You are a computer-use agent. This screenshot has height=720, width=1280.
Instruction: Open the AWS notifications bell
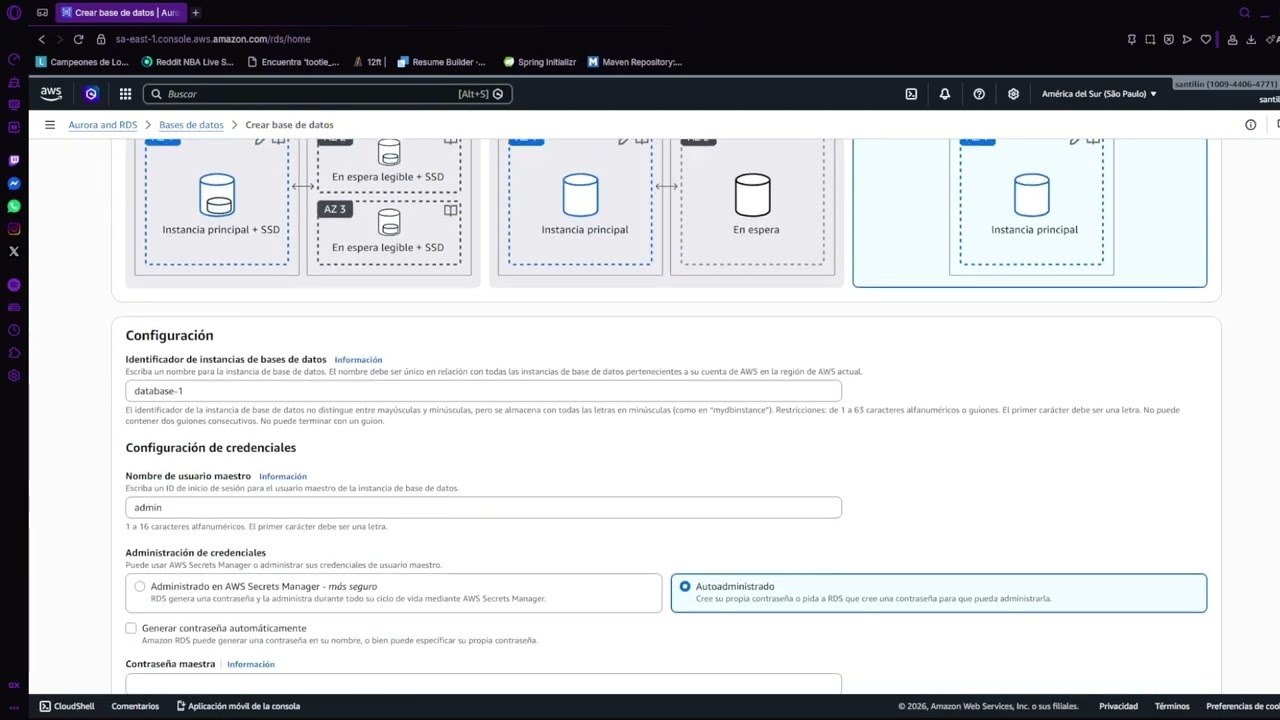coord(945,93)
